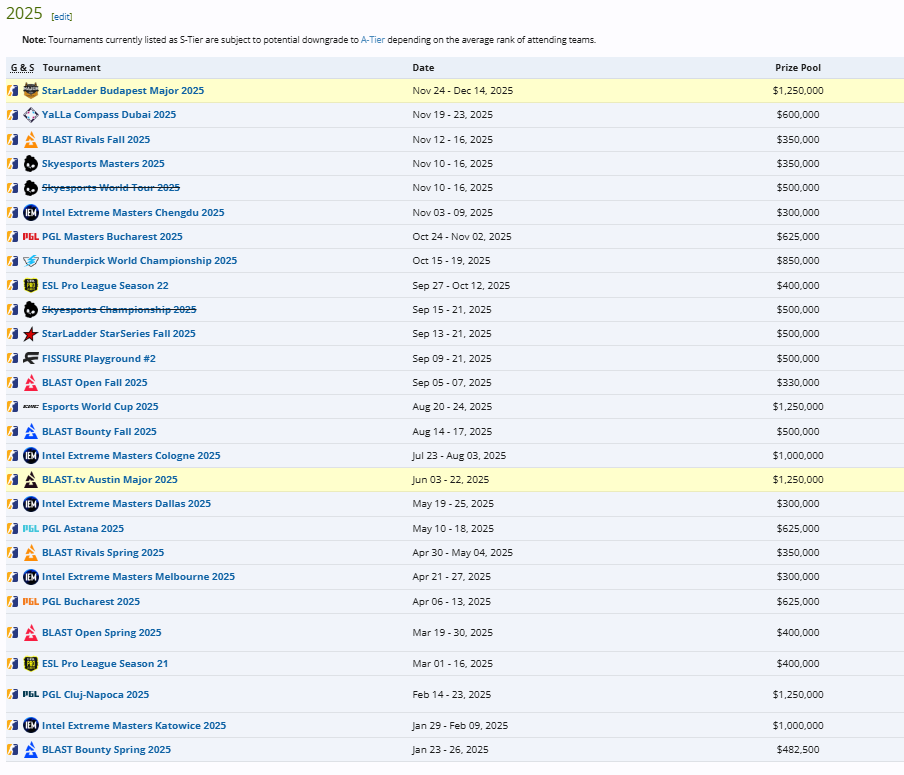Click the BLAST Open Fall 2025 logo icon

[x=31, y=383]
